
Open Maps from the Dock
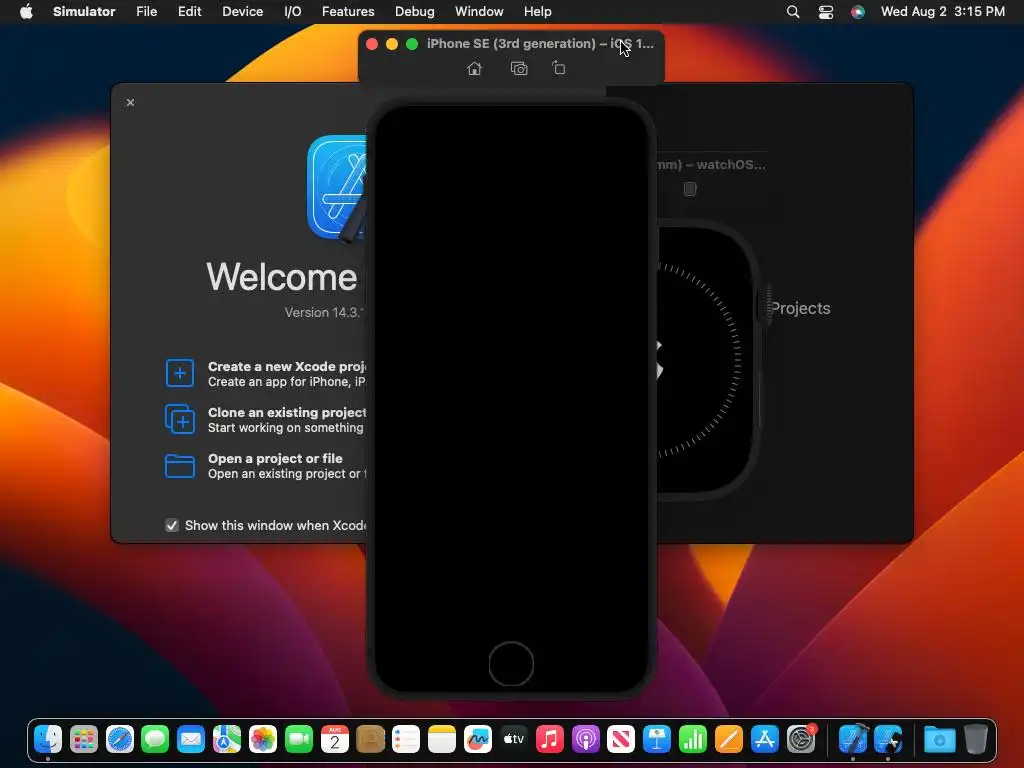click(x=227, y=739)
